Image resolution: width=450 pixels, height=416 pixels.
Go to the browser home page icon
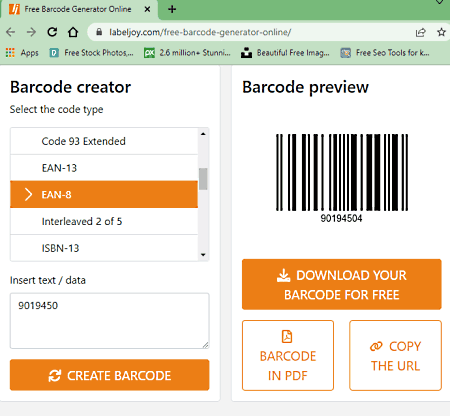(73, 32)
